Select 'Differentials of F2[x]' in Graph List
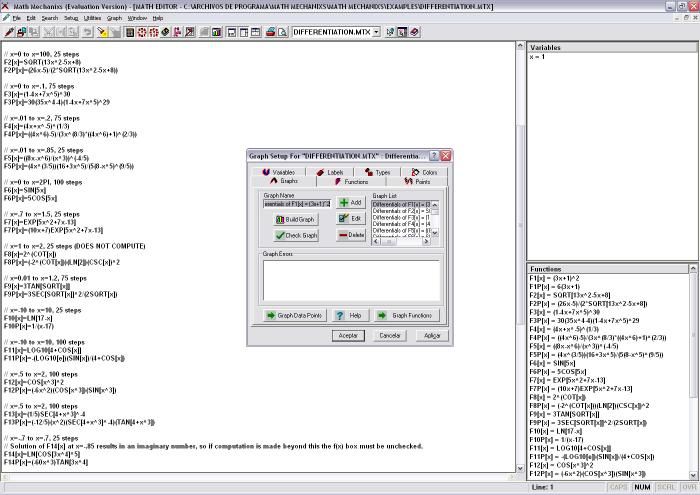Image resolution: width=700 pixels, height=495 pixels. tap(401, 211)
